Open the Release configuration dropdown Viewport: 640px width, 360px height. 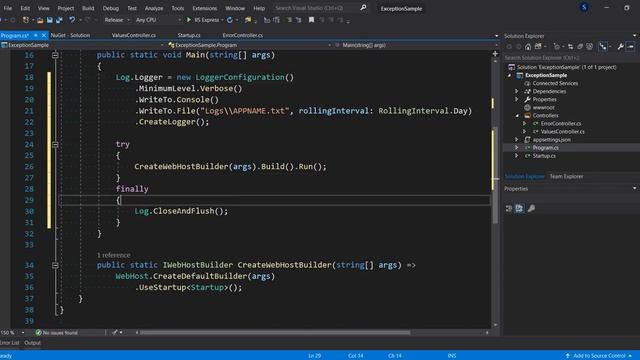pos(117,20)
